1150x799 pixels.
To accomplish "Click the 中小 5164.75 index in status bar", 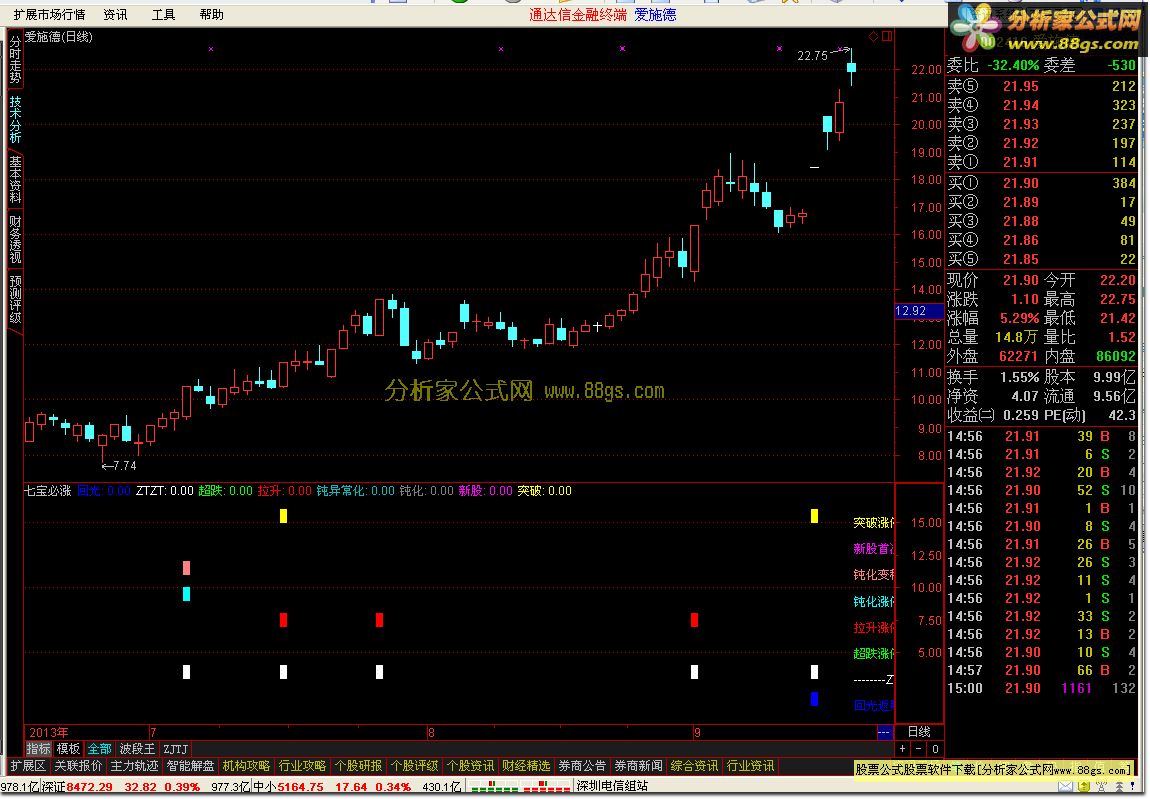I will pyautogui.click(x=288, y=787).
